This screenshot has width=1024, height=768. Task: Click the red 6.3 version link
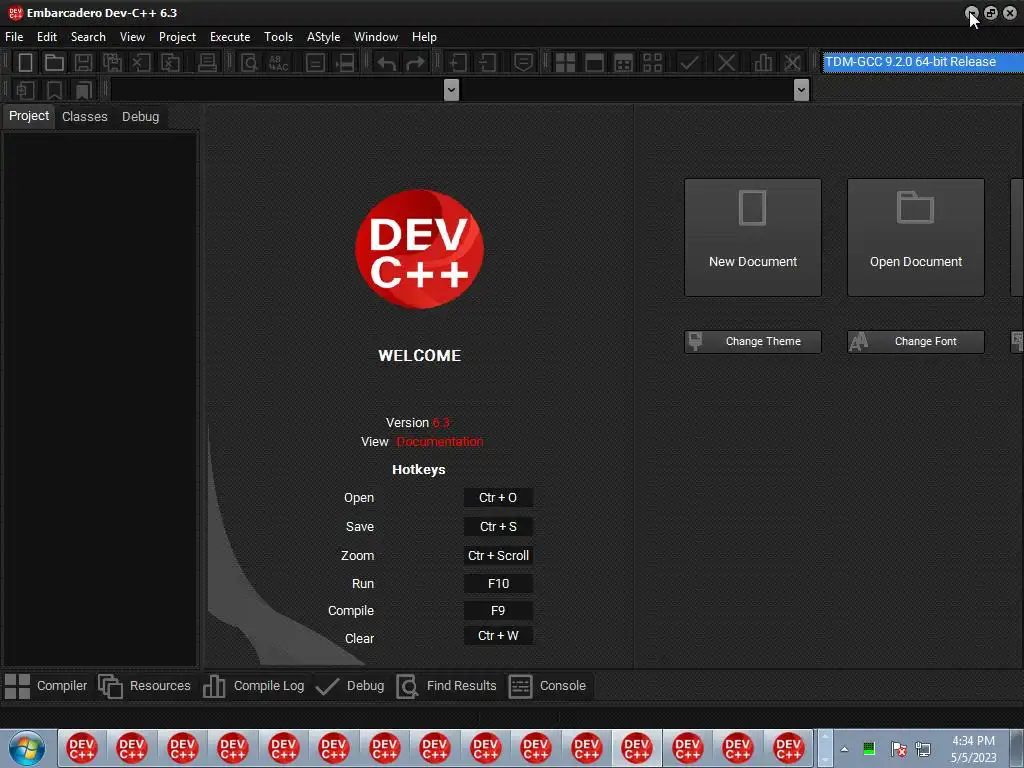[x=441, y=423]
